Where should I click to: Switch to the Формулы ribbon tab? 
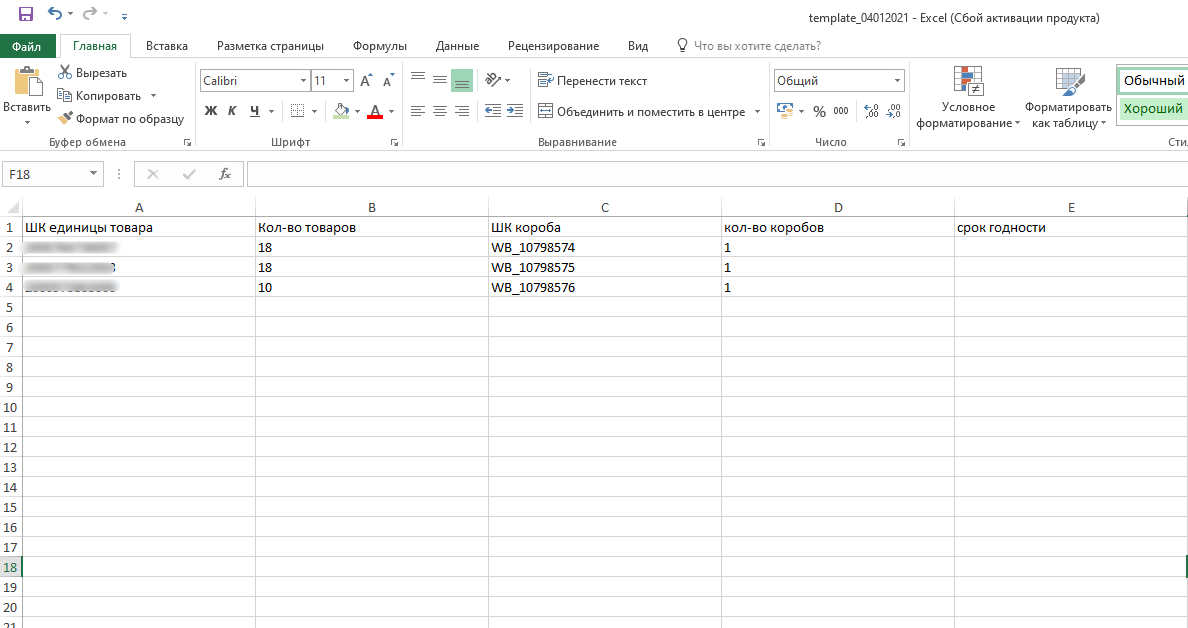click(x=379, y=46)
